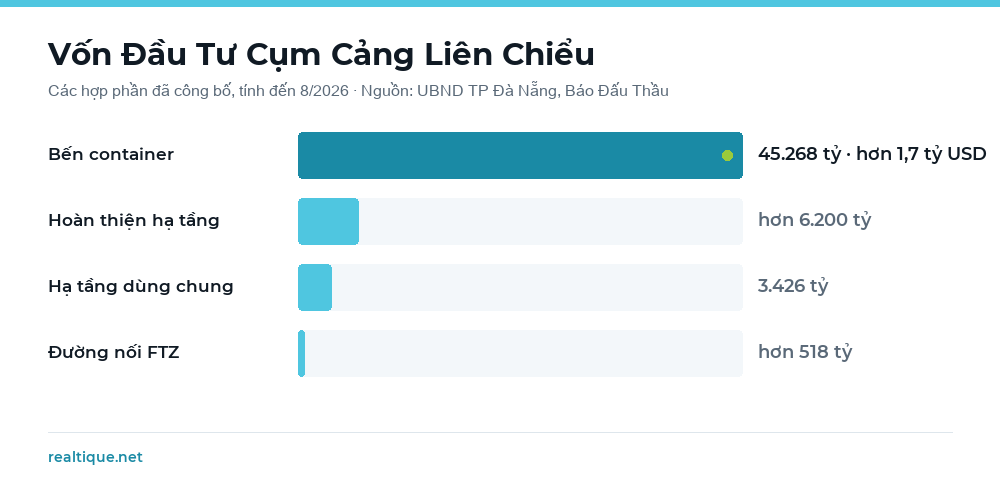Click the dark teal Bến container bar
The image size is (1000, 486).
point(520,156)
